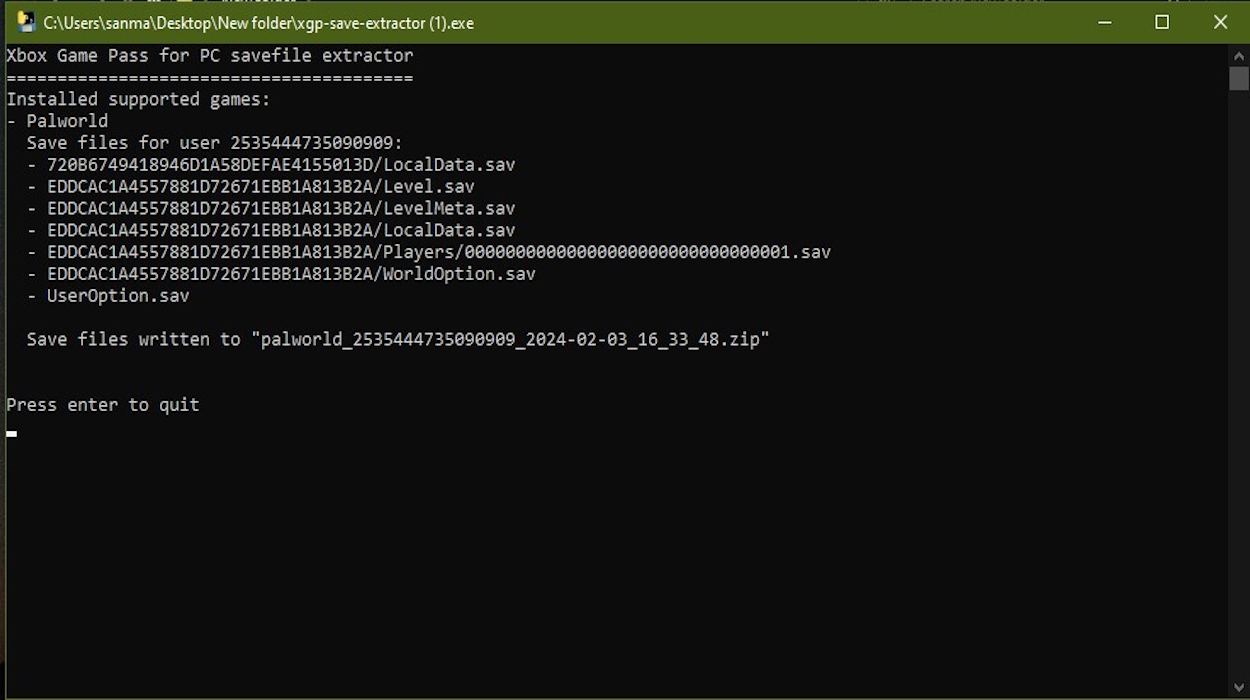Click the WorldOption.sav file line
The height and width of the screenshot is (700, 1250).
(290, 274)
